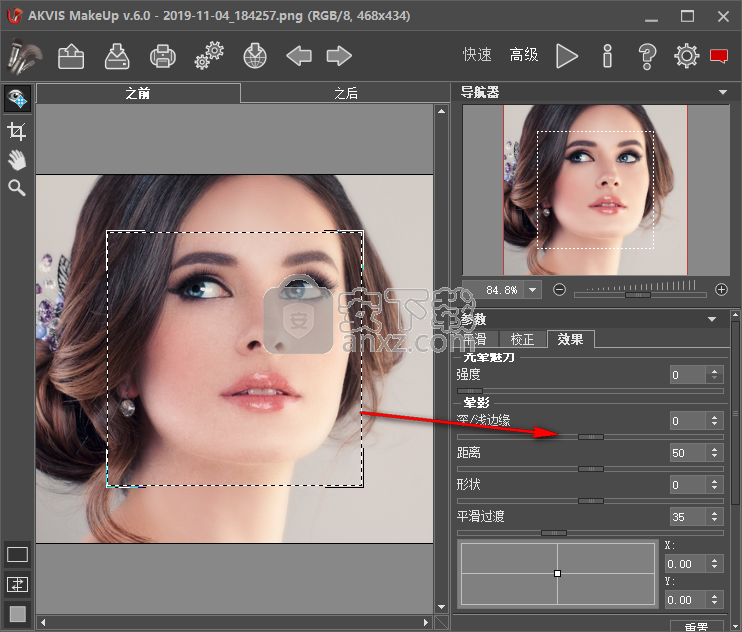
Task: Decrease the 距离 value with down stepper
Action: tap(715, 457)
